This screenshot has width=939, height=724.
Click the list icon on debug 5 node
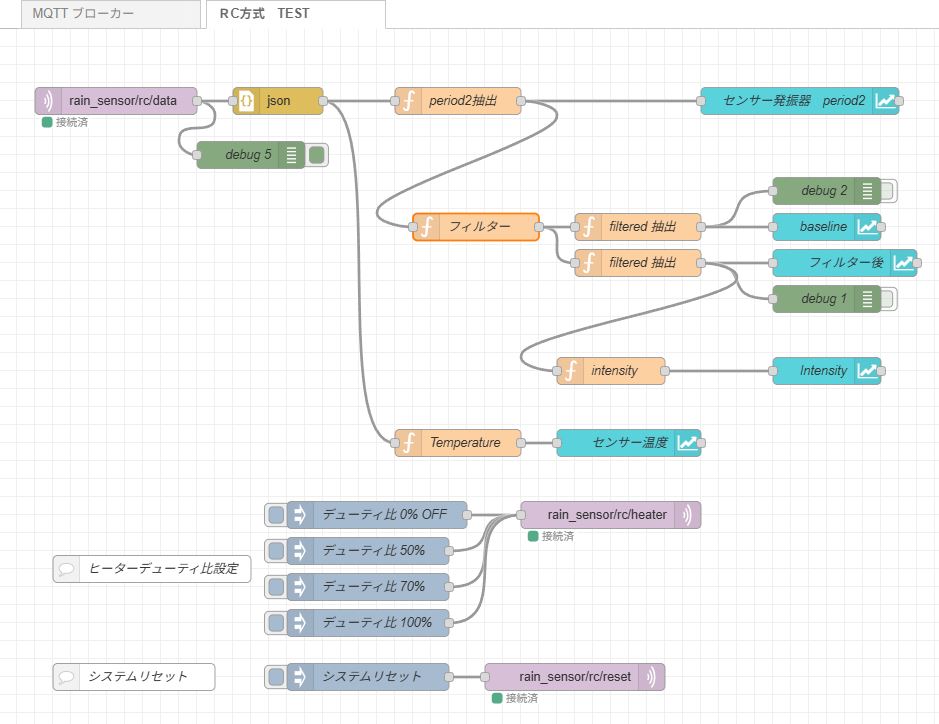point(291,155)
